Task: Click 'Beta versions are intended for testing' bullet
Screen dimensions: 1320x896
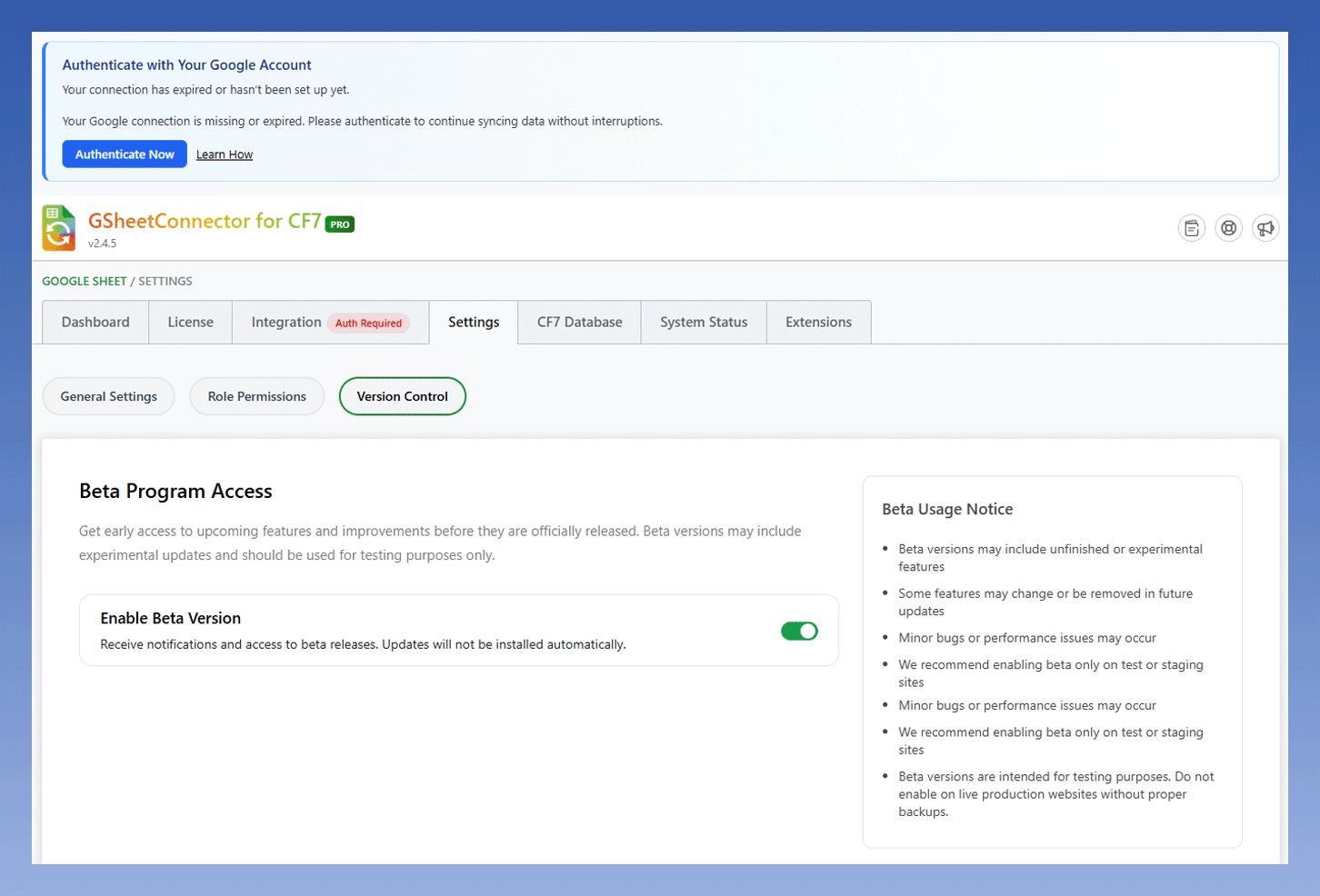Action: 1056,794
